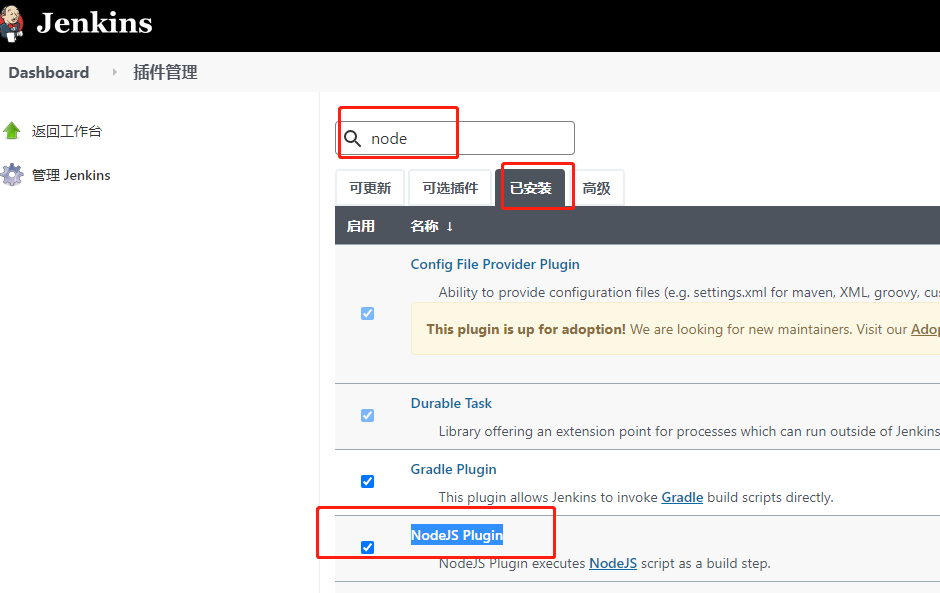
Task: Uncheck the NodeJS Plugin checkbox
Action: [x=367, y=547]
